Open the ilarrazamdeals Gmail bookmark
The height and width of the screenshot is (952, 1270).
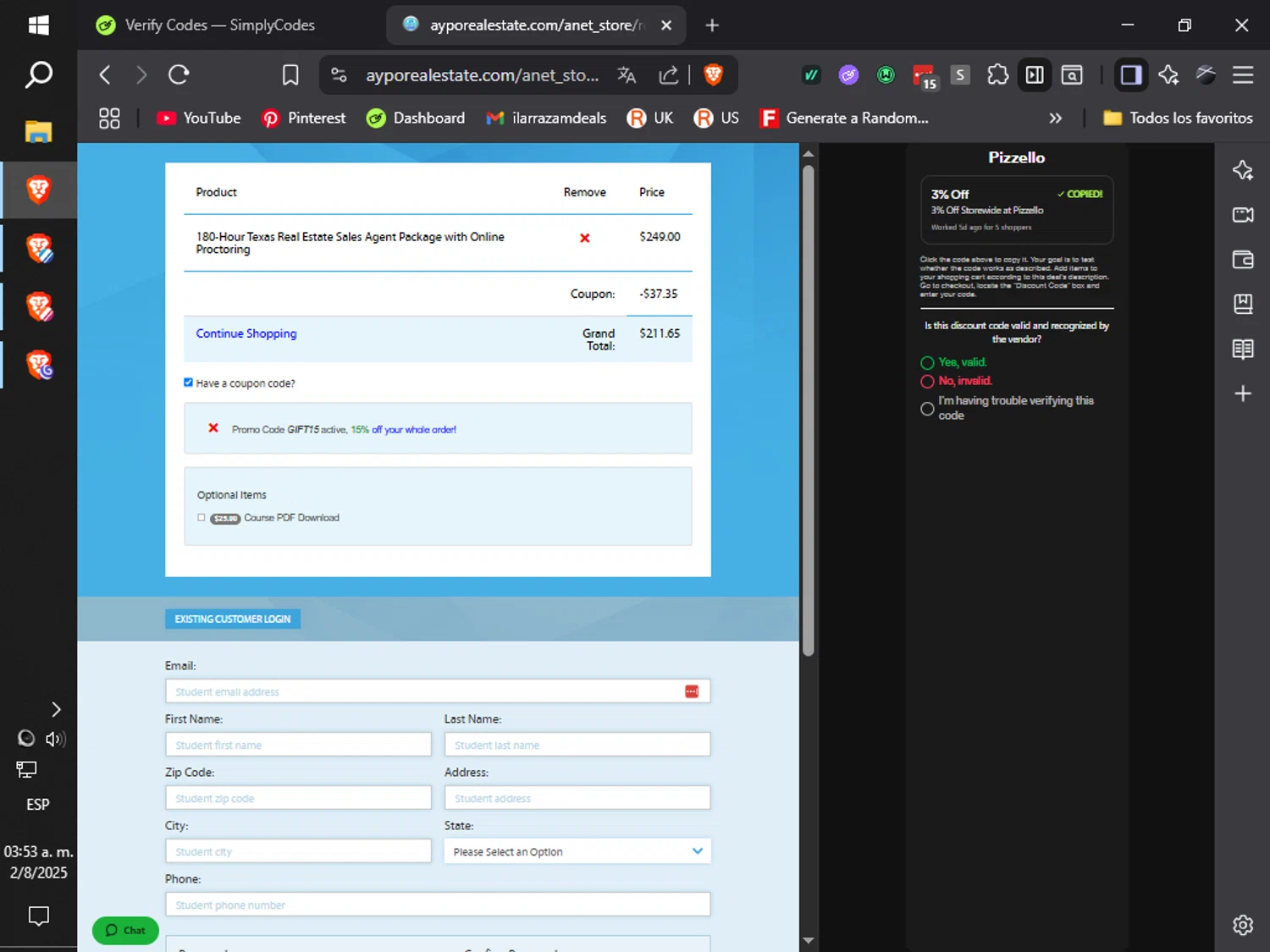(546, 118)
